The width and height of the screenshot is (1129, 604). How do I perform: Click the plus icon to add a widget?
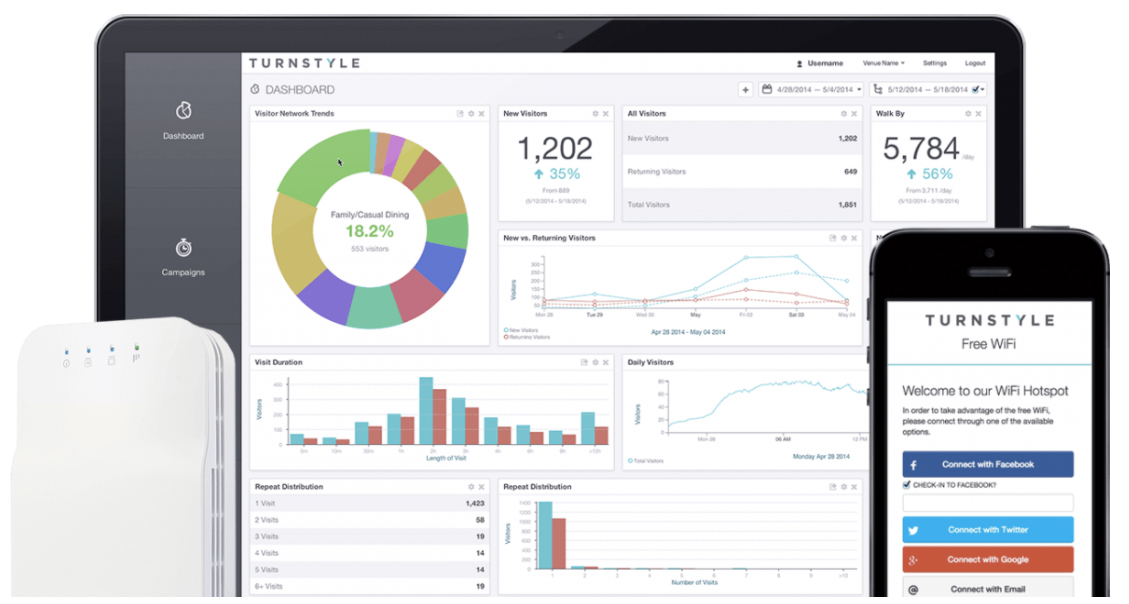(745, 90)
